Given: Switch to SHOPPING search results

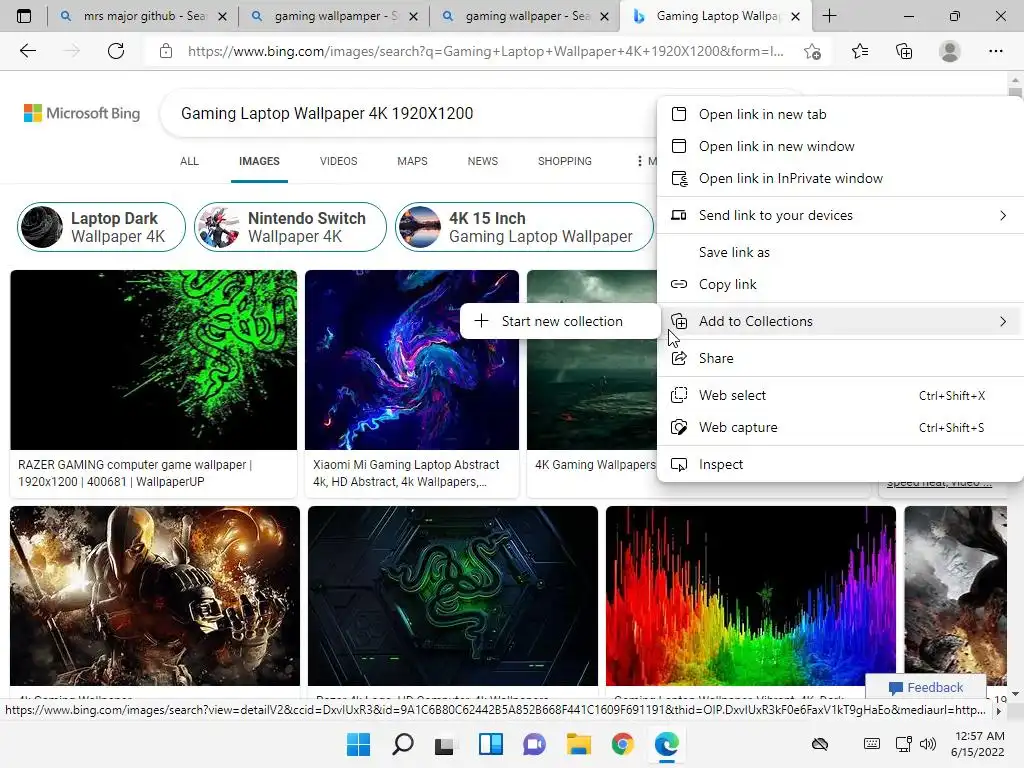Looking at the screenshot, I should click(x=565, y=161).
